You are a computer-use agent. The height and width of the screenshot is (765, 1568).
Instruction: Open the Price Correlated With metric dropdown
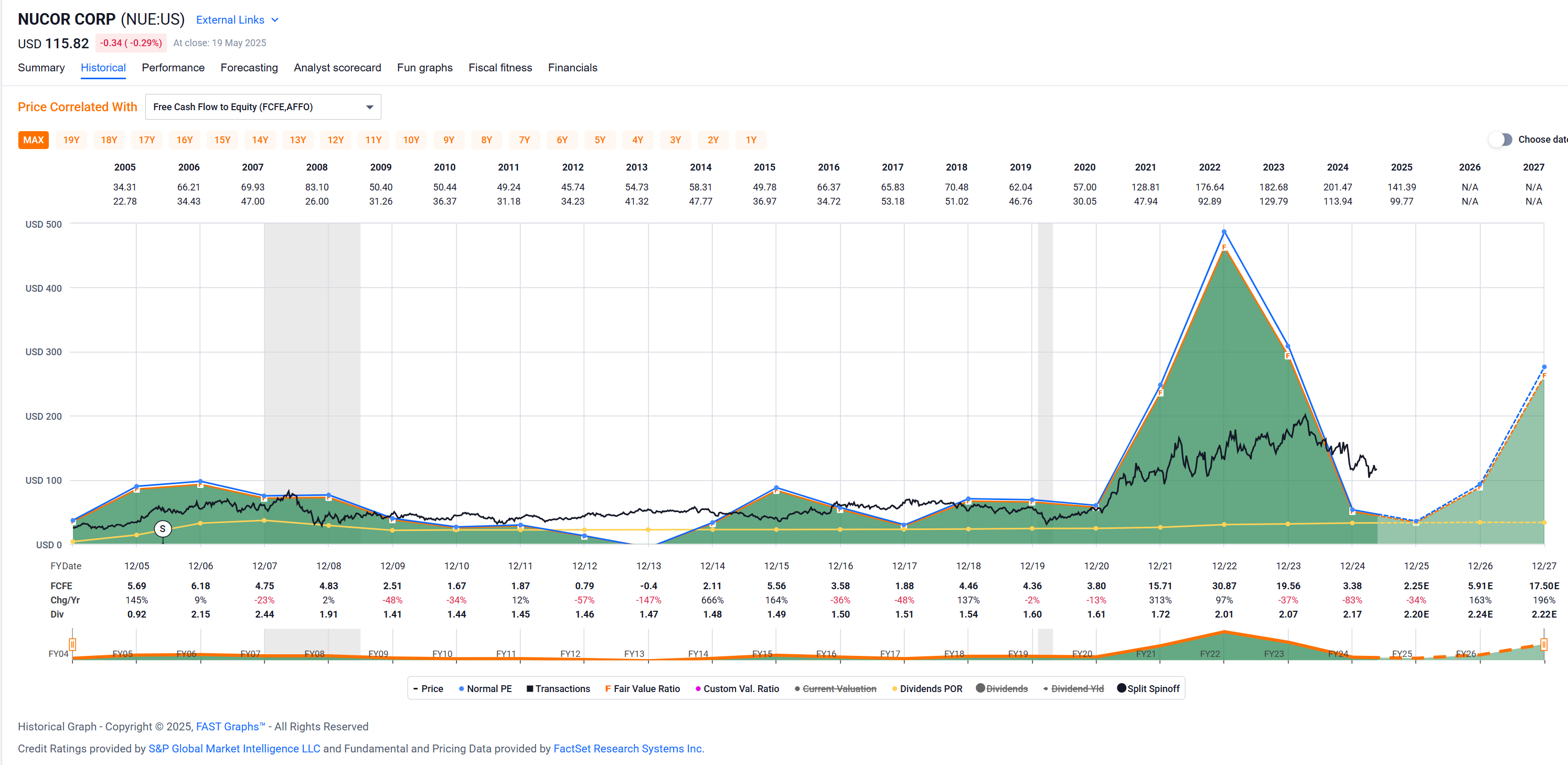tap(263, 107)
